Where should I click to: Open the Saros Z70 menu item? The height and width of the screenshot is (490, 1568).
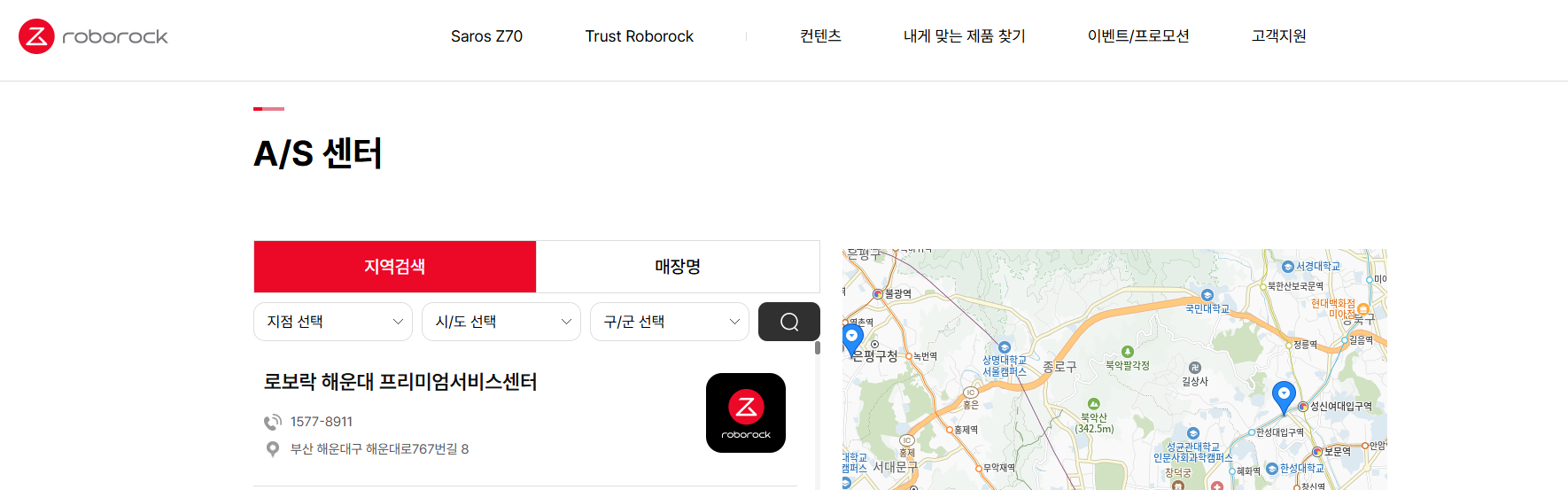point(486,36)
